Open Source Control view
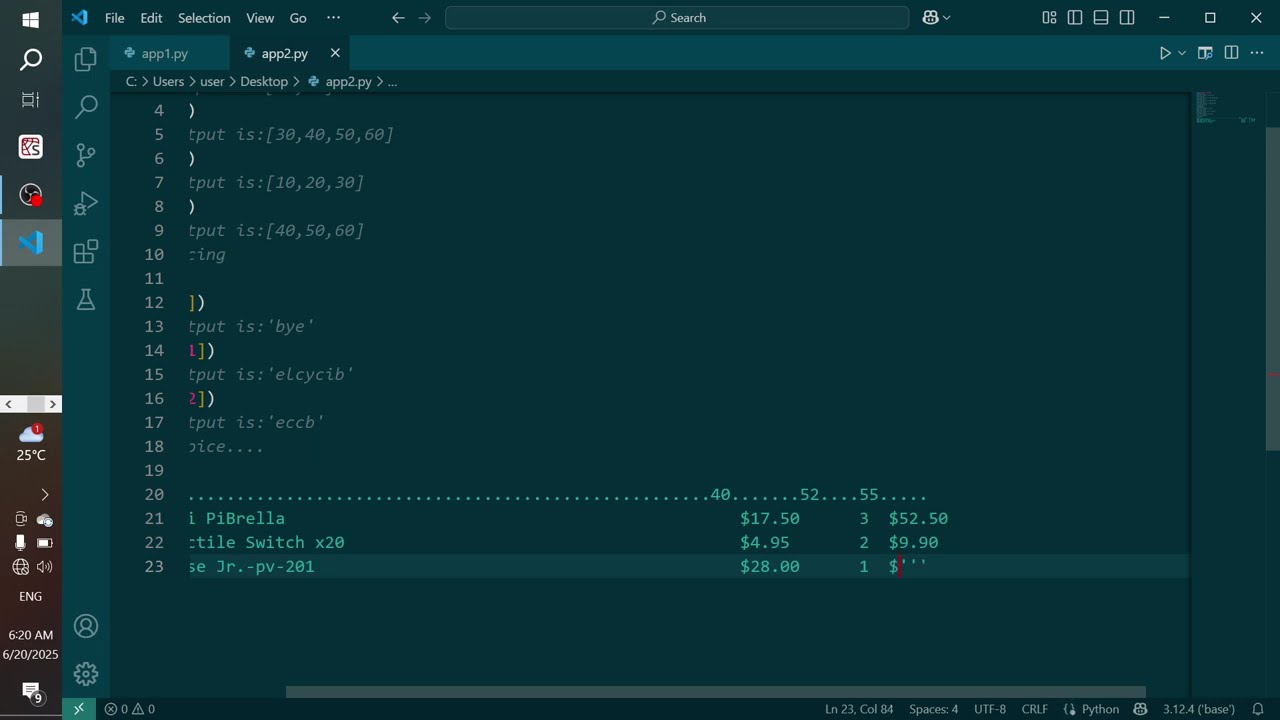Image resolution: width=1280 pixels, height=720 pixels. click(x=86, y=154)
